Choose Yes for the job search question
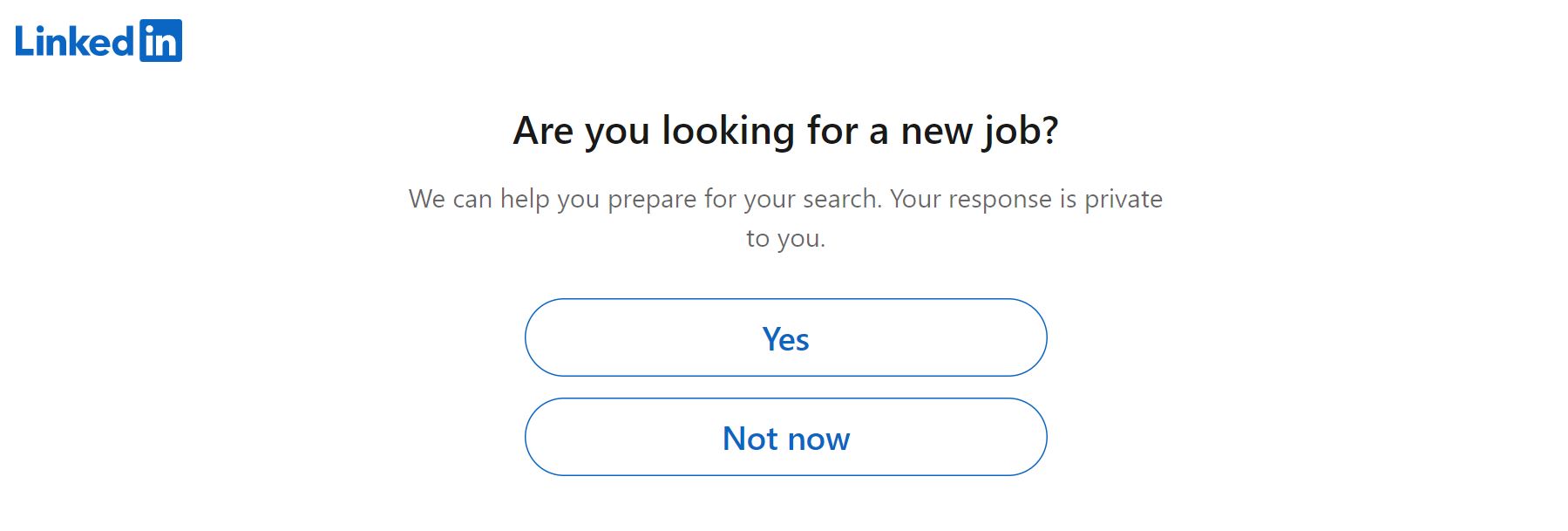Viewport: 1568px width, 531px height. (x=784, y=338)
